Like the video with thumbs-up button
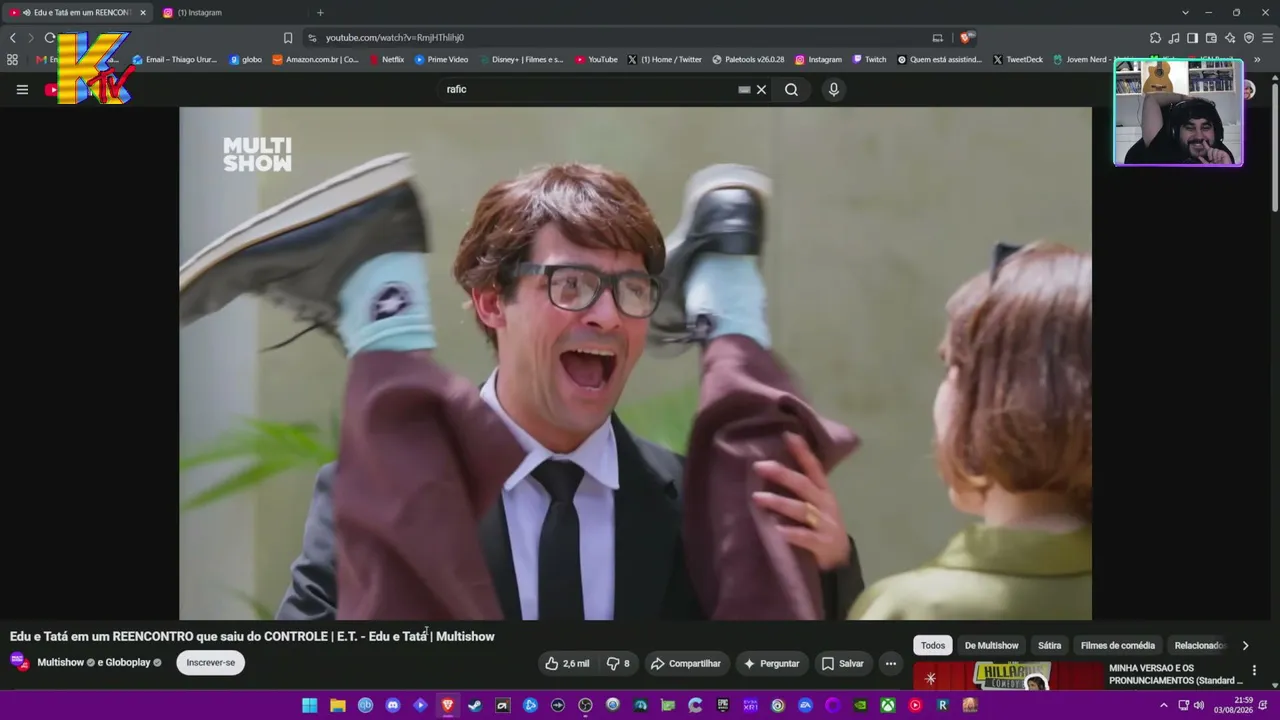This screenshot has height=720, width=1280. click(567, 663)
